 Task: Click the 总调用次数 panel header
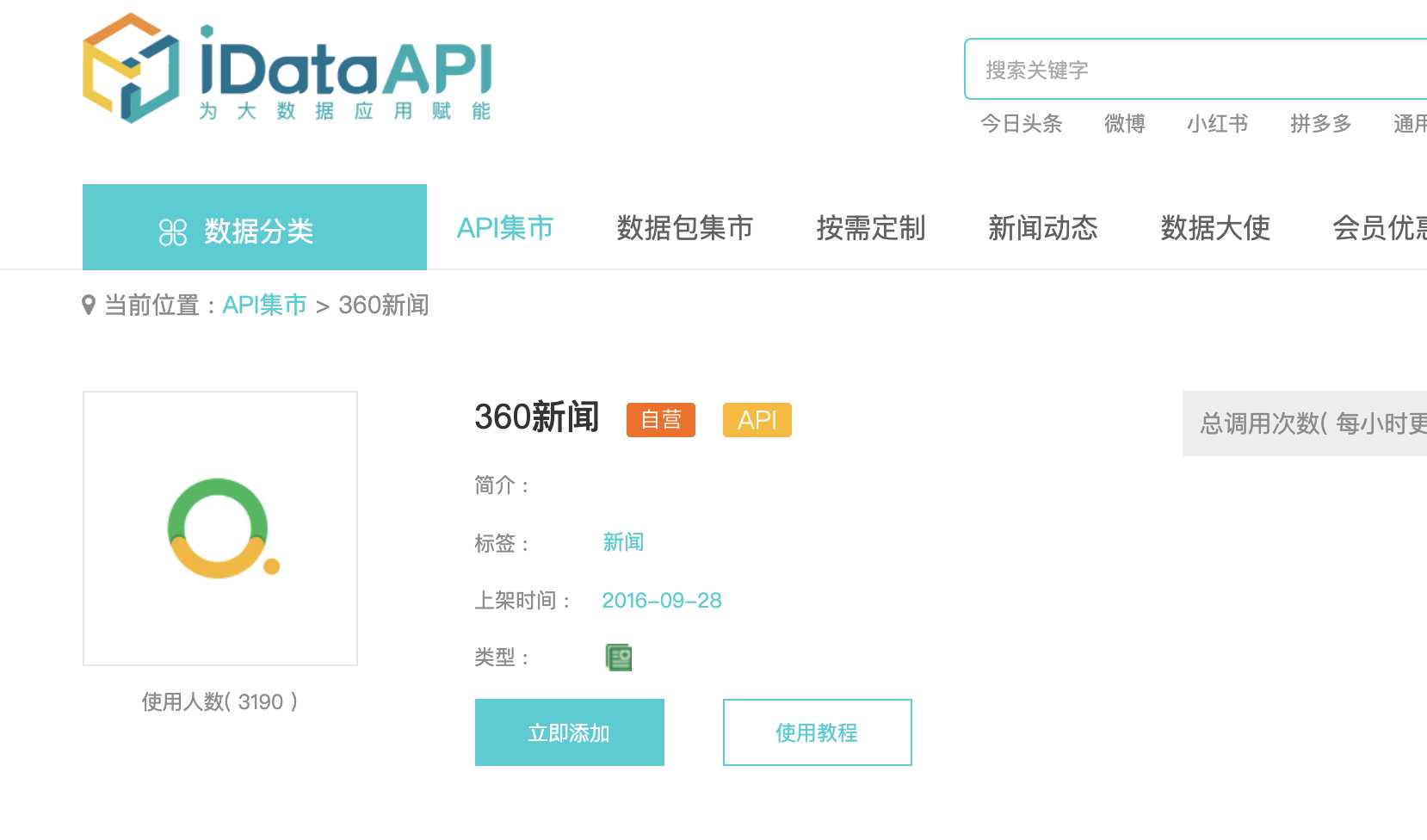click(1305, 423)
